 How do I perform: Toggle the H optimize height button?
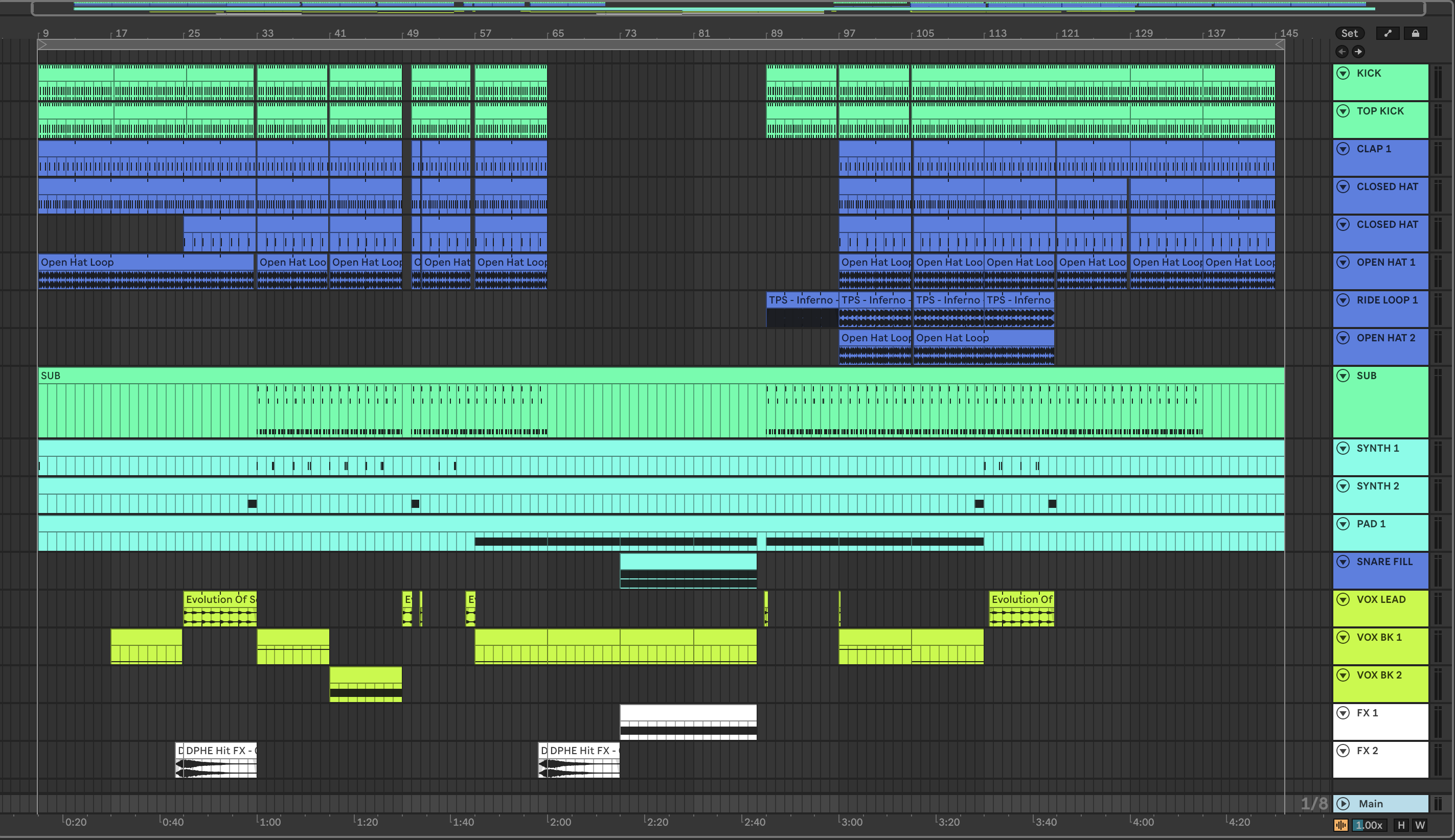[x=1401, y=825]
